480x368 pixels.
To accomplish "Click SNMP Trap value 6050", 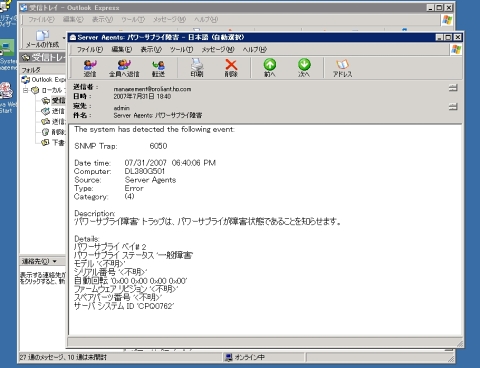I will coord(158,146).
